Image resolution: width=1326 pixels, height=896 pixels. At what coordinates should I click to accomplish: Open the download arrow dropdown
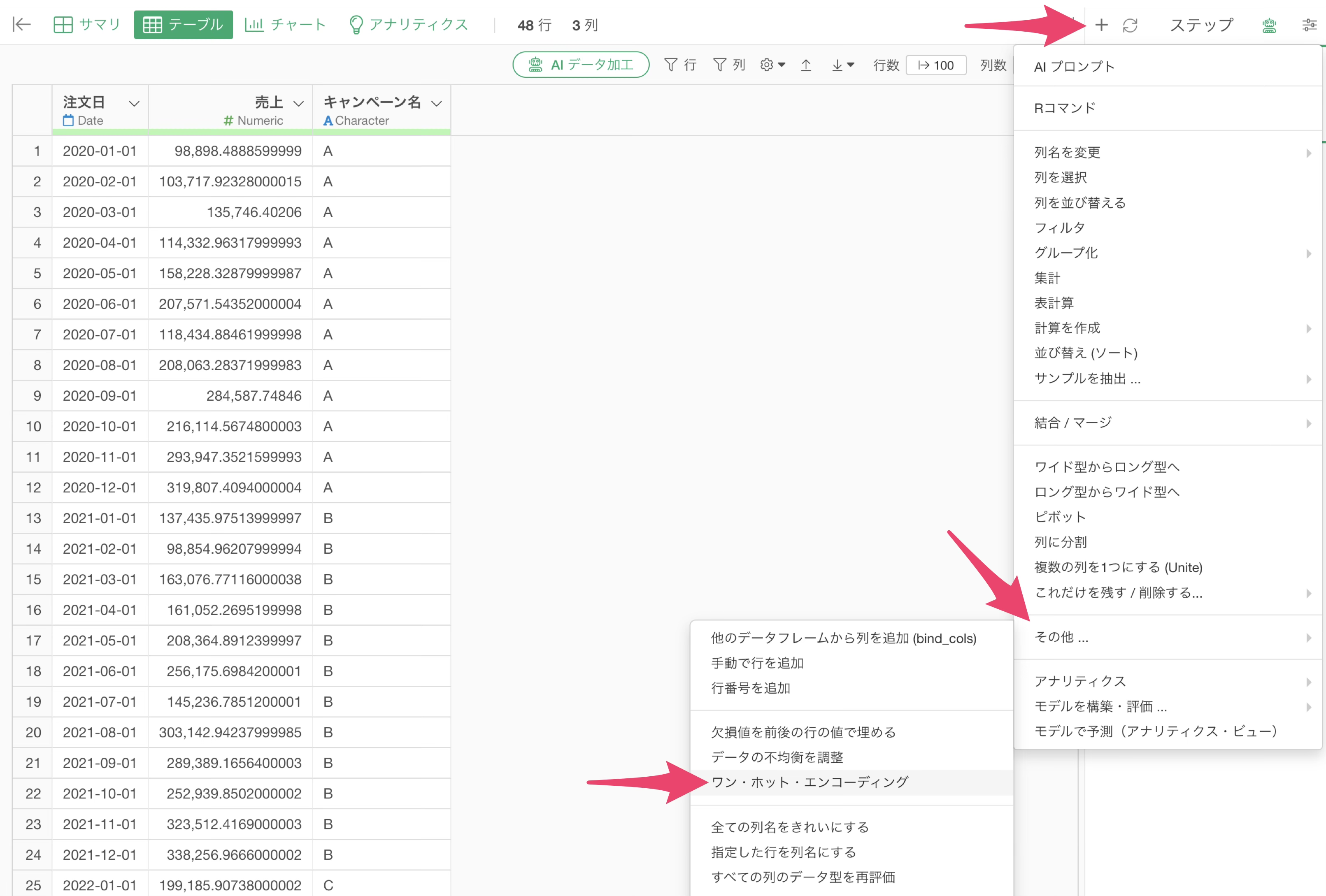point(842,65)
